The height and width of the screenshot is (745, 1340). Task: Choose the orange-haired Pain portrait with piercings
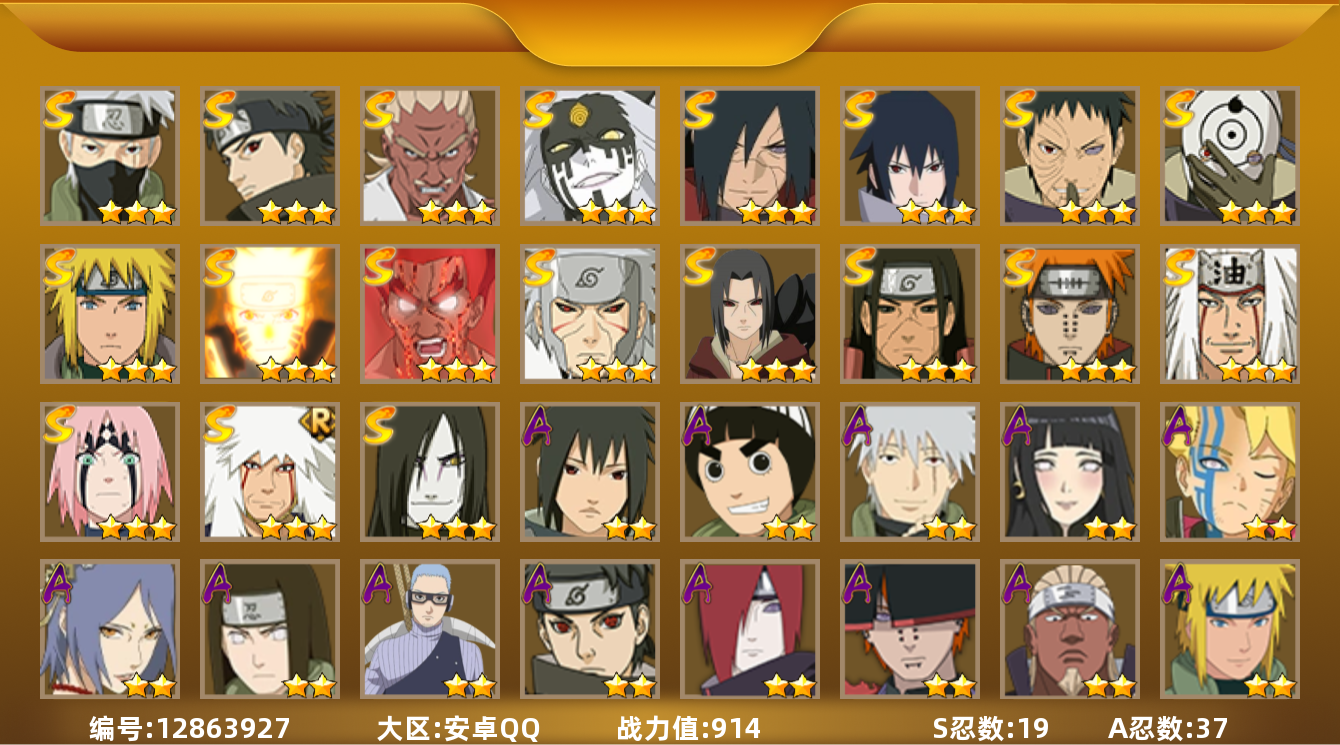1069,313
